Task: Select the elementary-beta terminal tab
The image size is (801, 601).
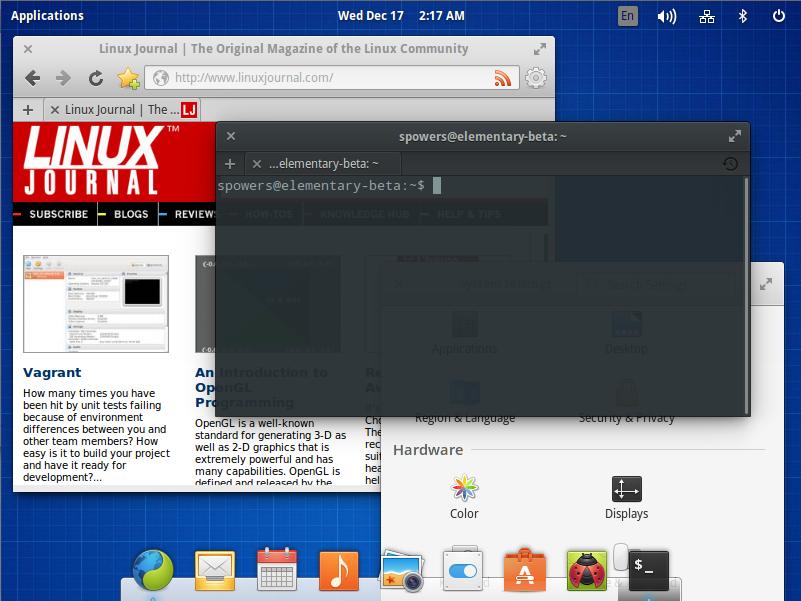Action: point(323,164)
